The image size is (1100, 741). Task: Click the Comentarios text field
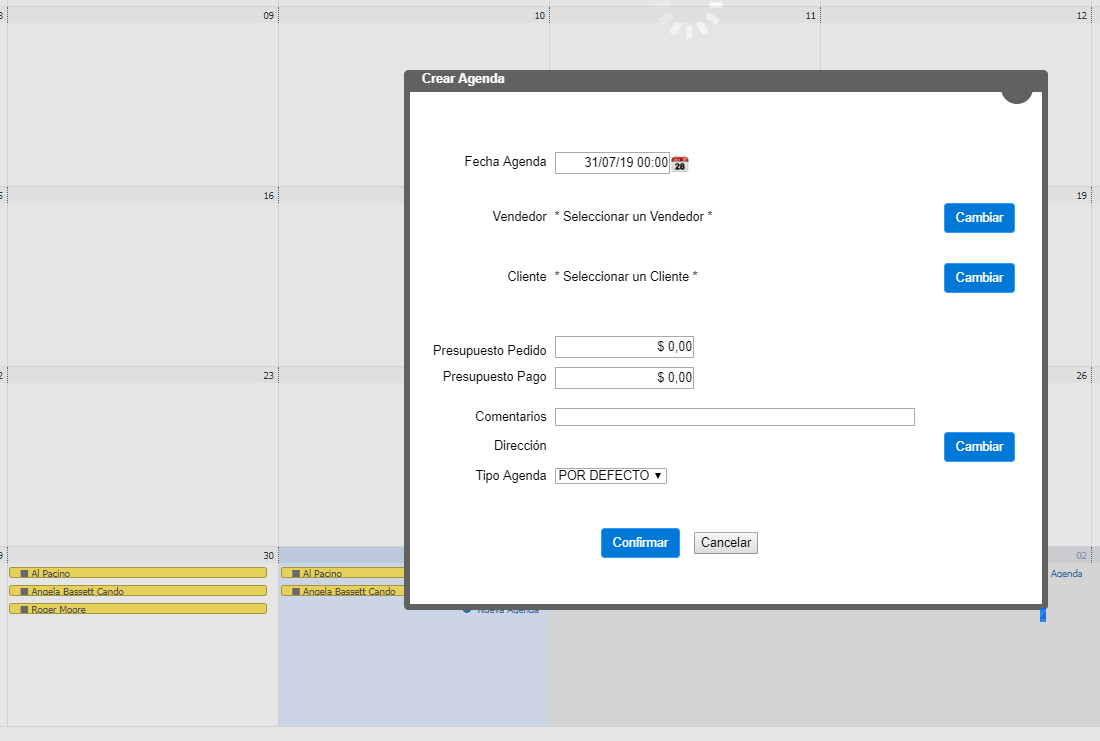click(735, 417)
